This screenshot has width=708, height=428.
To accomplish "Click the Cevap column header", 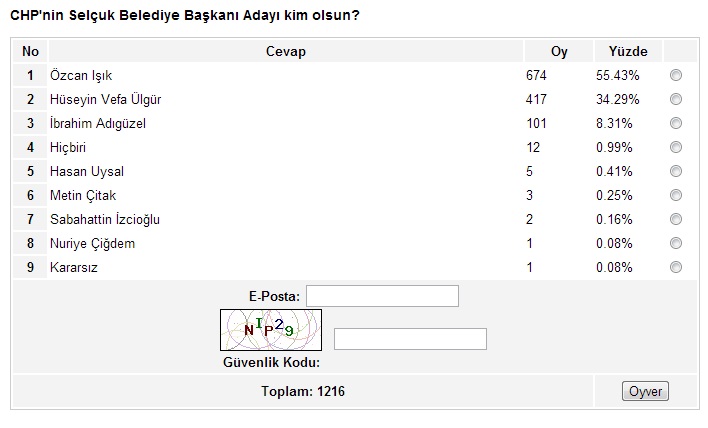I will click(x=286, y=51).
